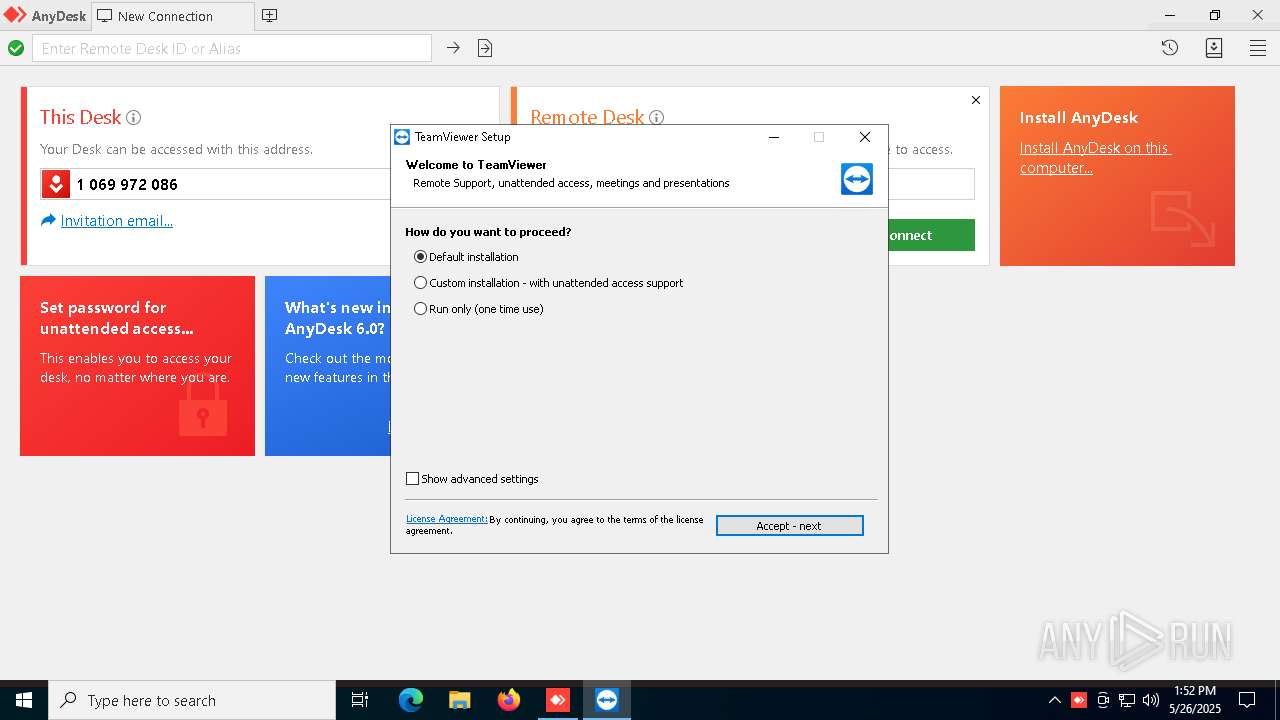The height and width of the screenshot is (720, 1280).
Task: Click the taskbar search box
Action: pyautogui.click(x=192, y=700)
